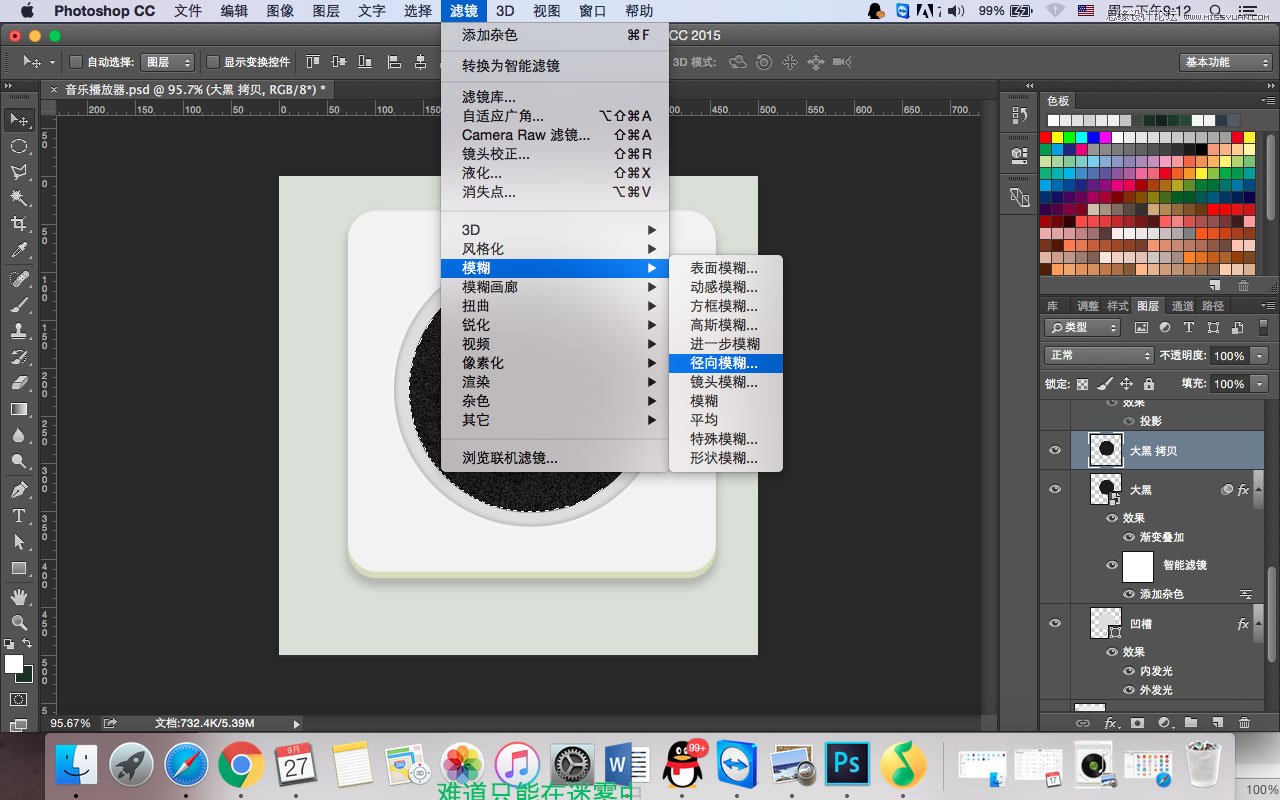
Task: Open Photoshop from the Dock
Action: [x=847, y=765]
